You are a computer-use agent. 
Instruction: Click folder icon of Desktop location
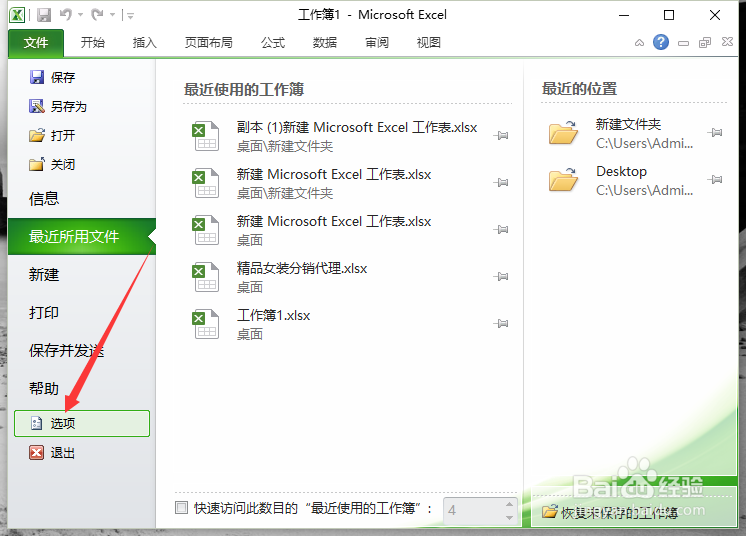click(563, 180)
